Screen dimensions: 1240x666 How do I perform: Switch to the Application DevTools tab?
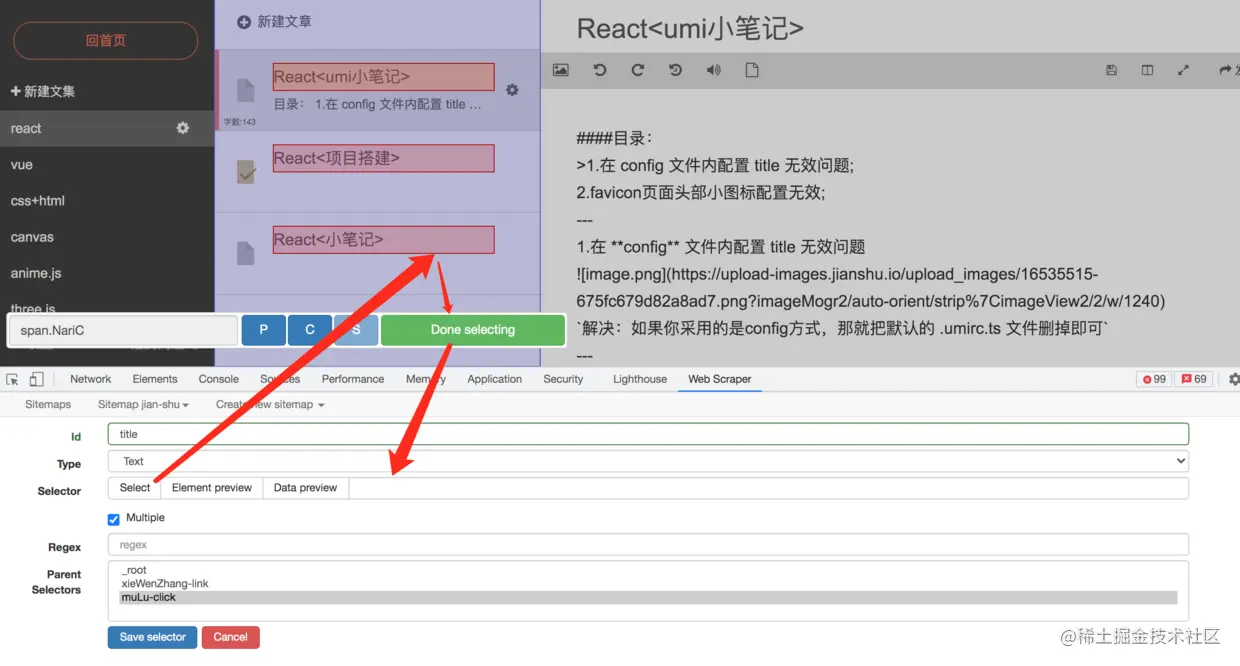pyautogui.click(x=495, y=379)
